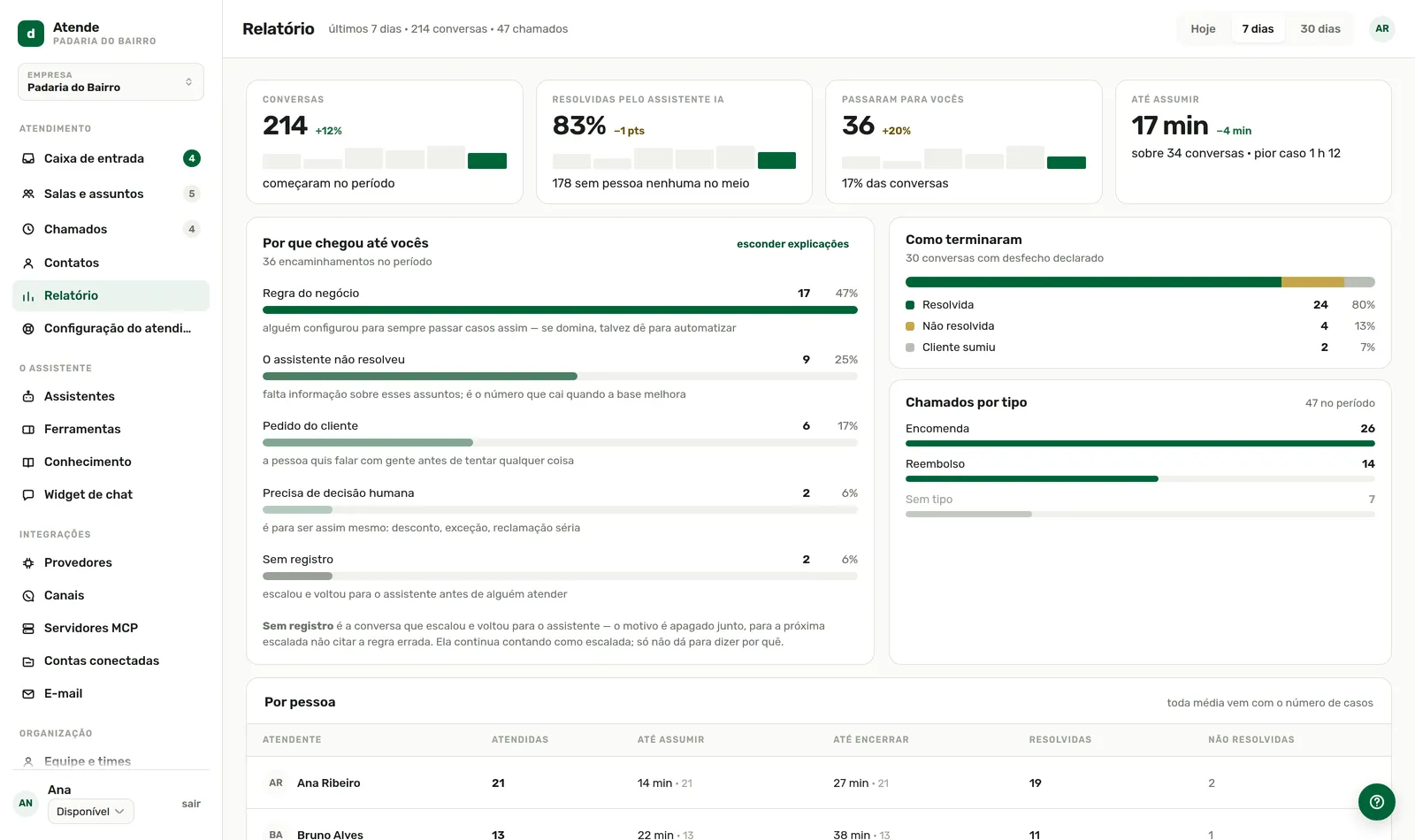The image size is (1415, 840).
Task: Click the Salas e assuntos people icon
Action: coord(28,194)
